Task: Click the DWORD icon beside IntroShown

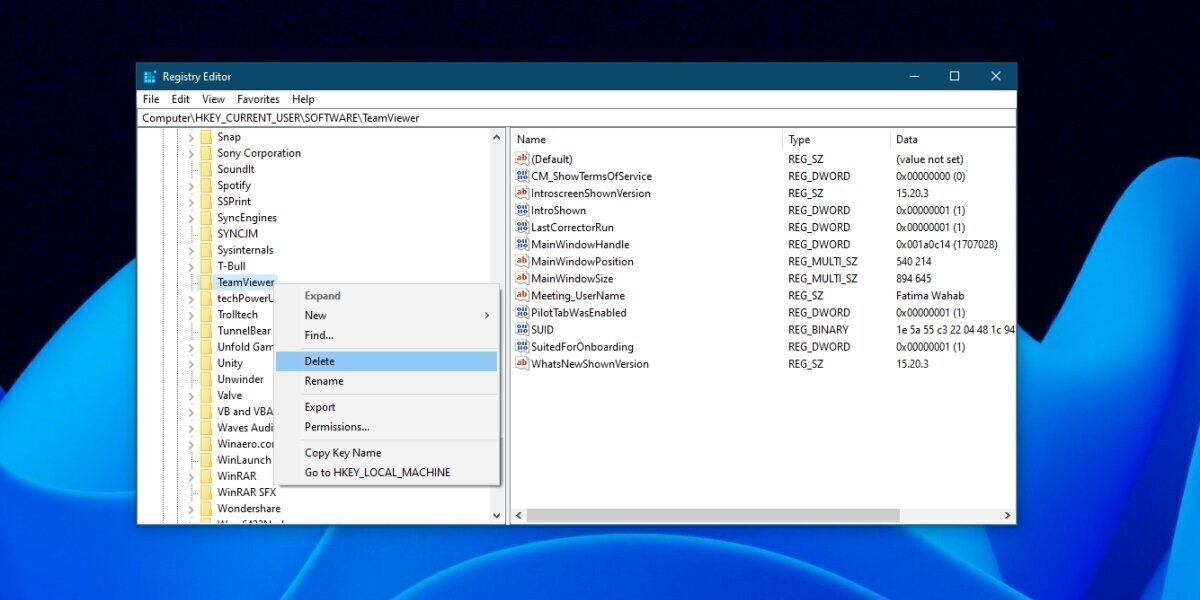Action: click(x=521, y=210)
